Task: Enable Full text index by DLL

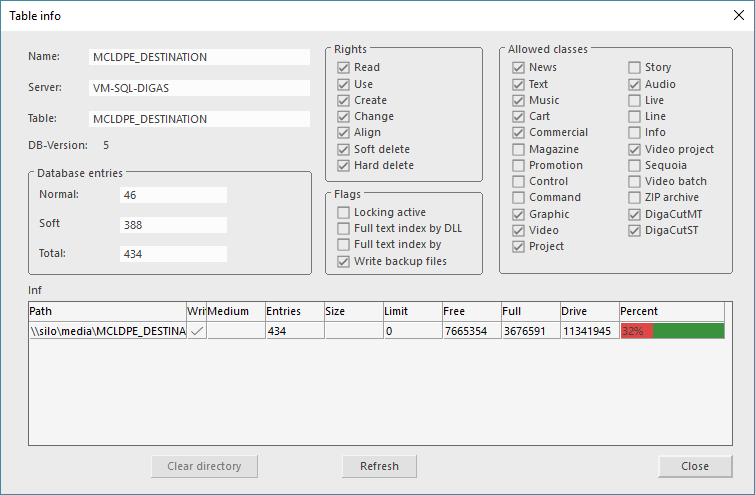Action: 344,229
